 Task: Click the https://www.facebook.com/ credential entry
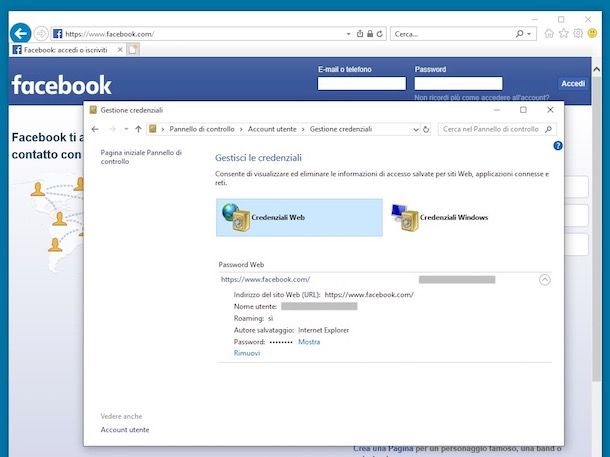click(x=265, y=279)
